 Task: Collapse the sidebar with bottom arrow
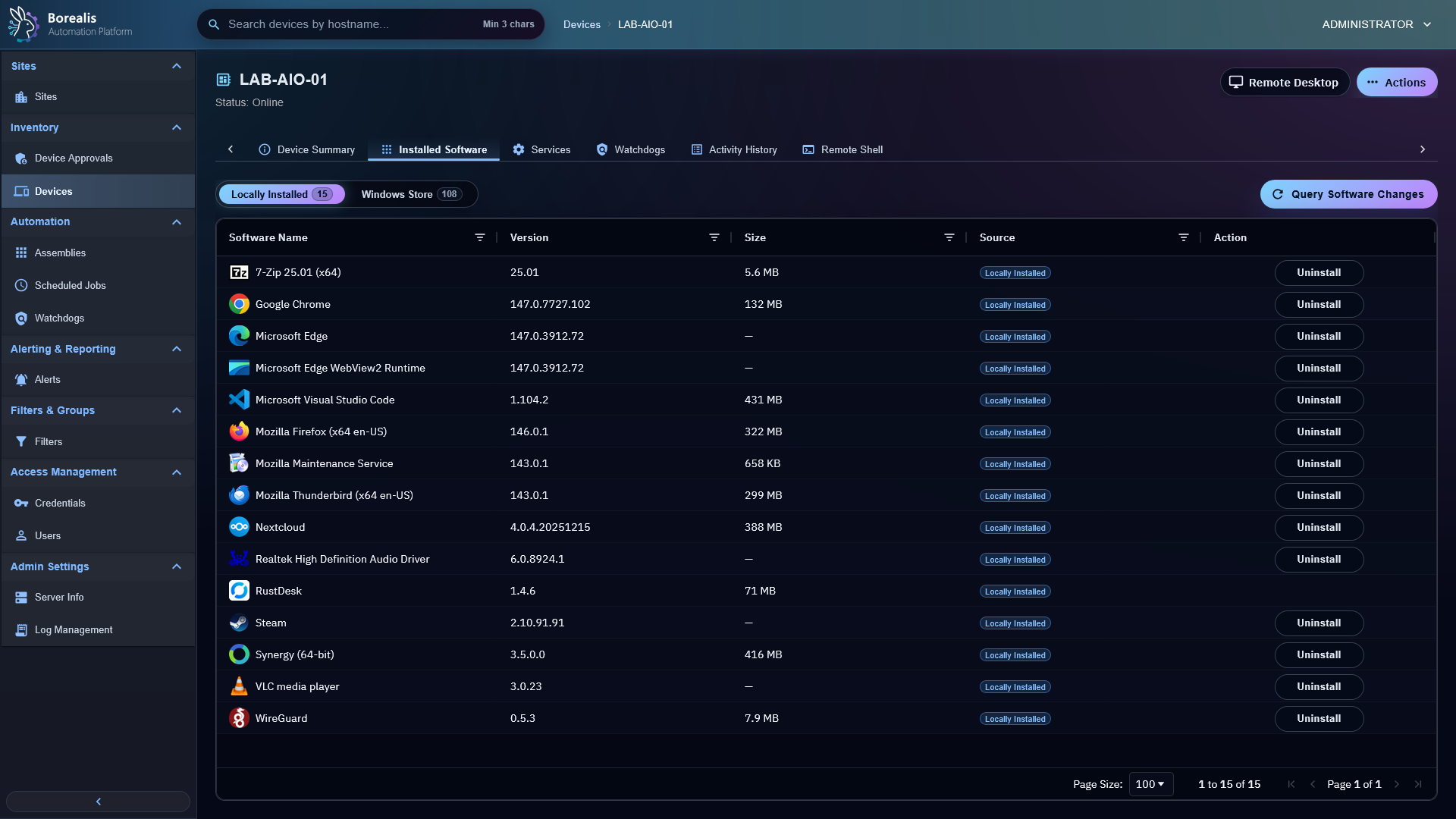point(98,802)
